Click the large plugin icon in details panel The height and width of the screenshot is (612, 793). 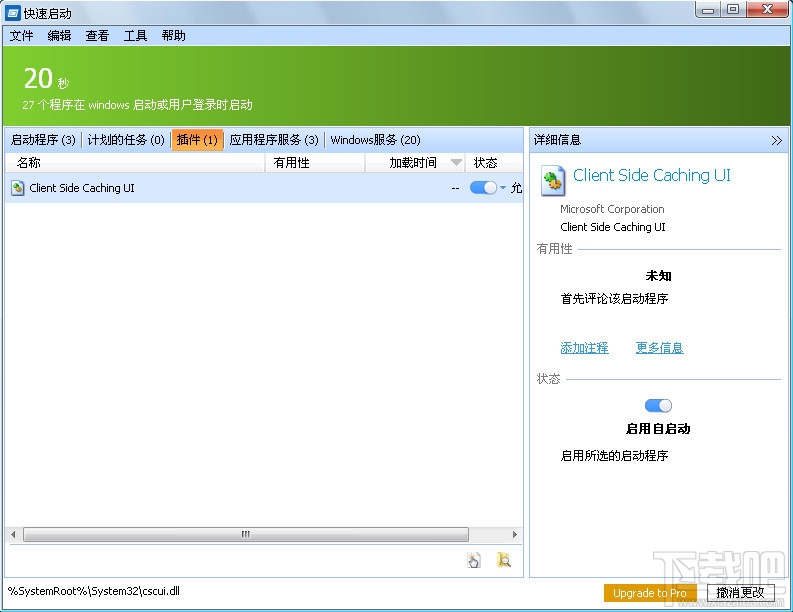(x=552, y=181)
